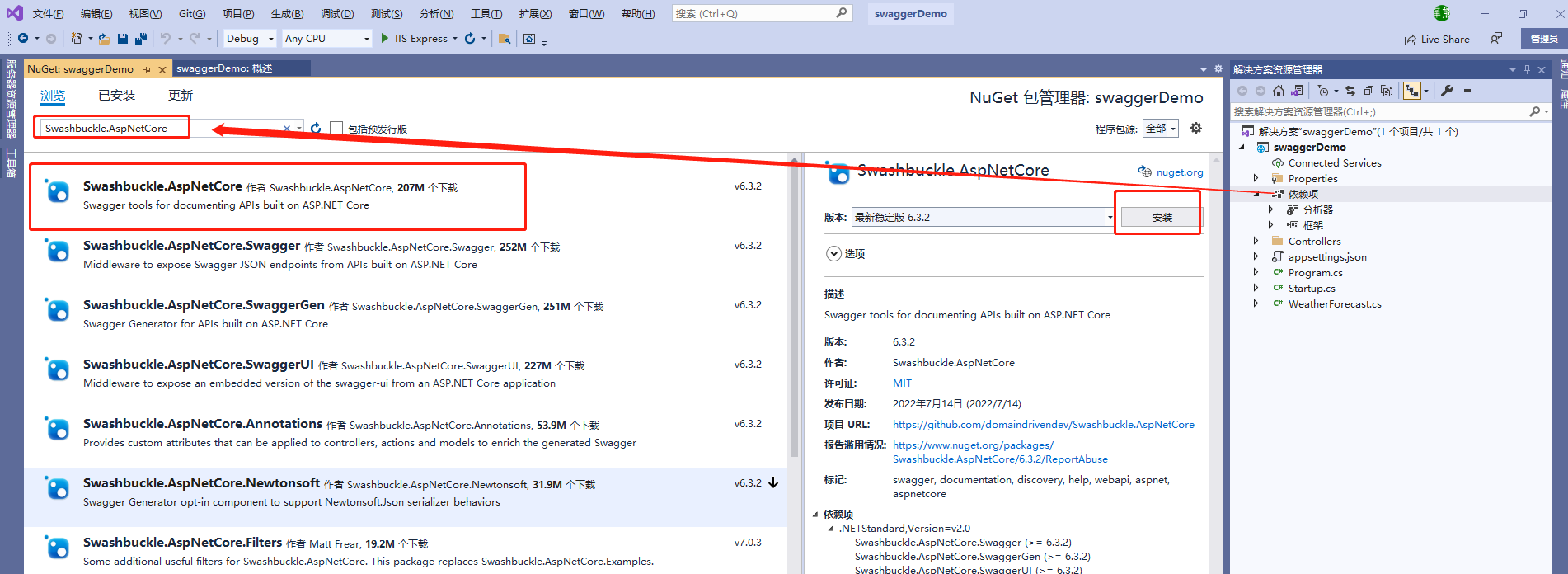Click the browser refresh icon in toolbar
The width and height of the screenshot is (1568, 574).
[470, 39]
